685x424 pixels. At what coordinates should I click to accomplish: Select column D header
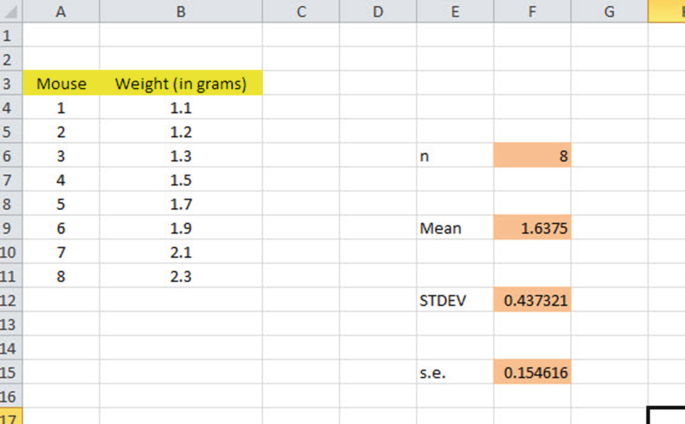point(377,11)
